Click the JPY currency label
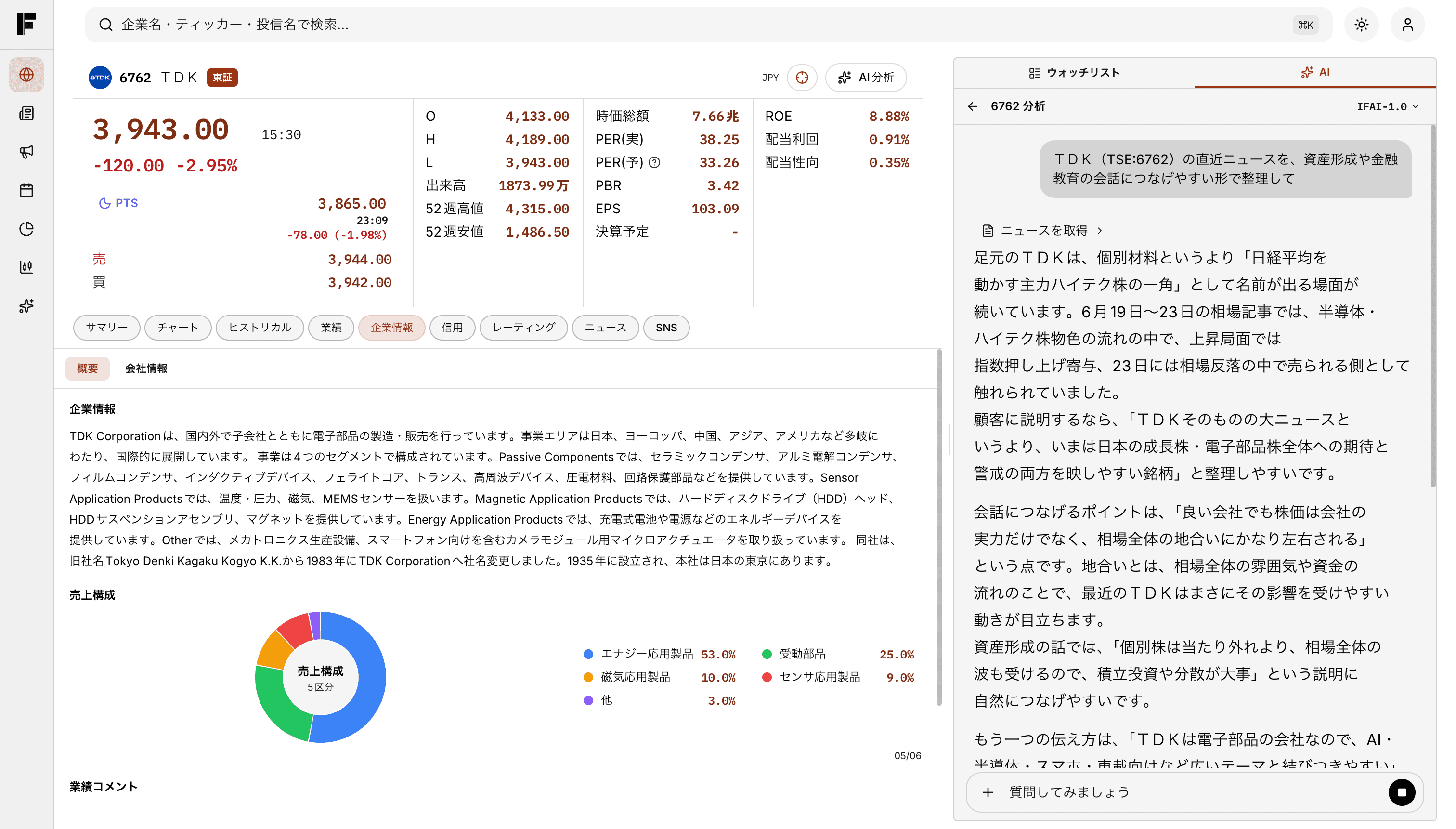This screenshot has width=1456, height=829. 770,78
